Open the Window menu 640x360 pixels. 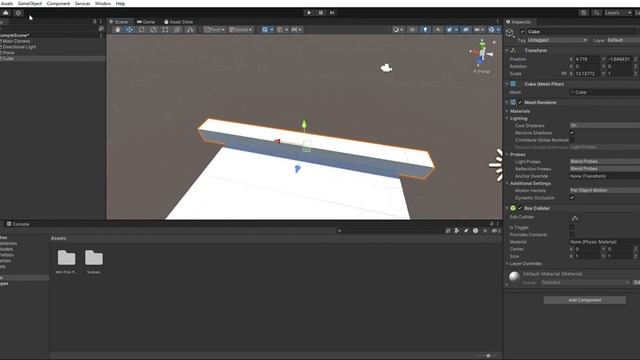click(x=102, y=3)
